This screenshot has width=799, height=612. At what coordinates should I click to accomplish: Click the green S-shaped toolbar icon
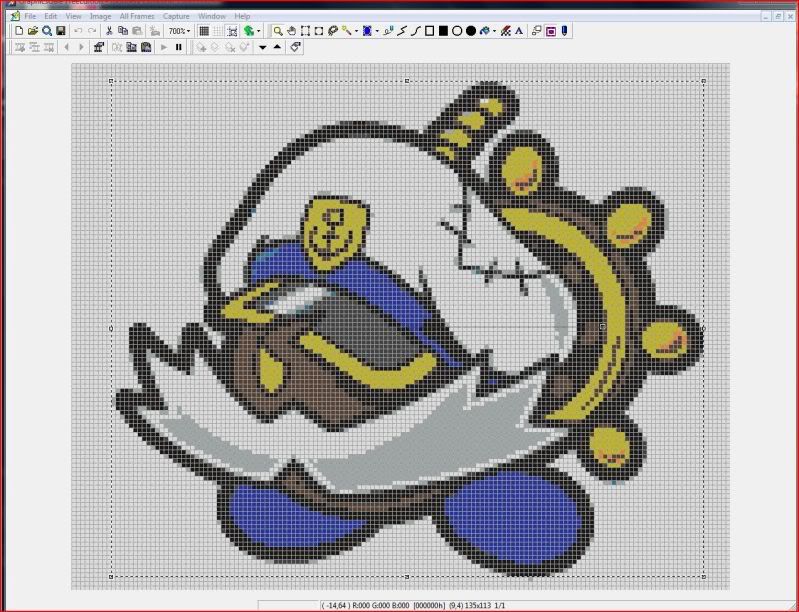pyautogui.click(x=248, y=31)
